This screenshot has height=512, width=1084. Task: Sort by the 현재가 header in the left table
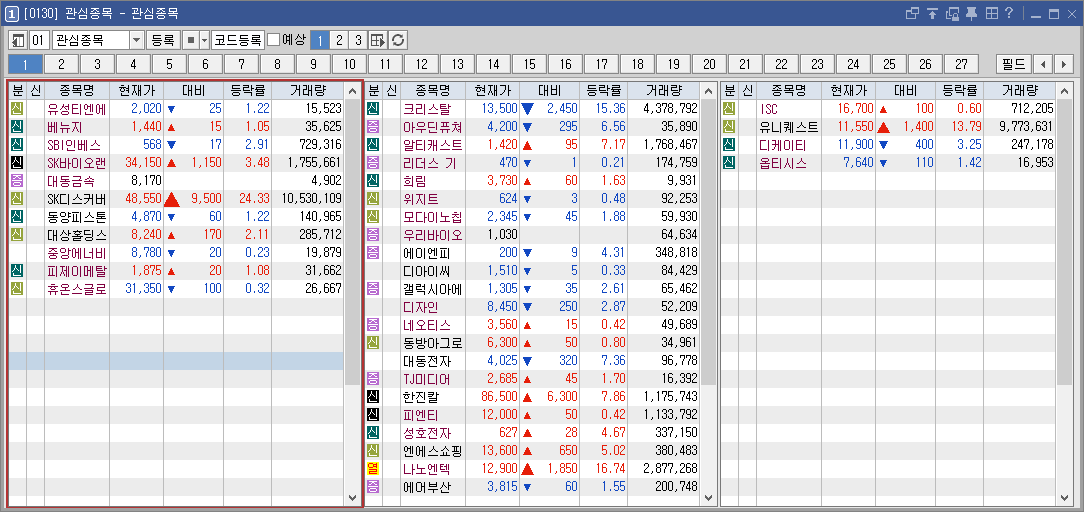136,91
